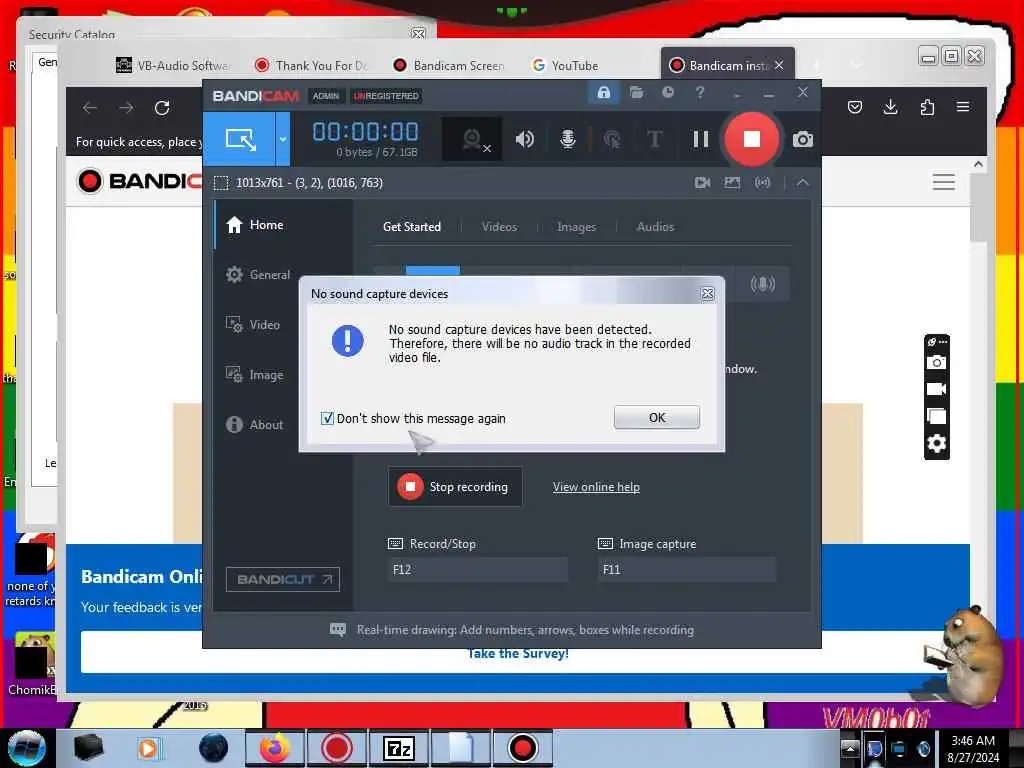Open the floating bar settings gear
The height and width of the screenshot is (768, 1024).
pos(936,444)
